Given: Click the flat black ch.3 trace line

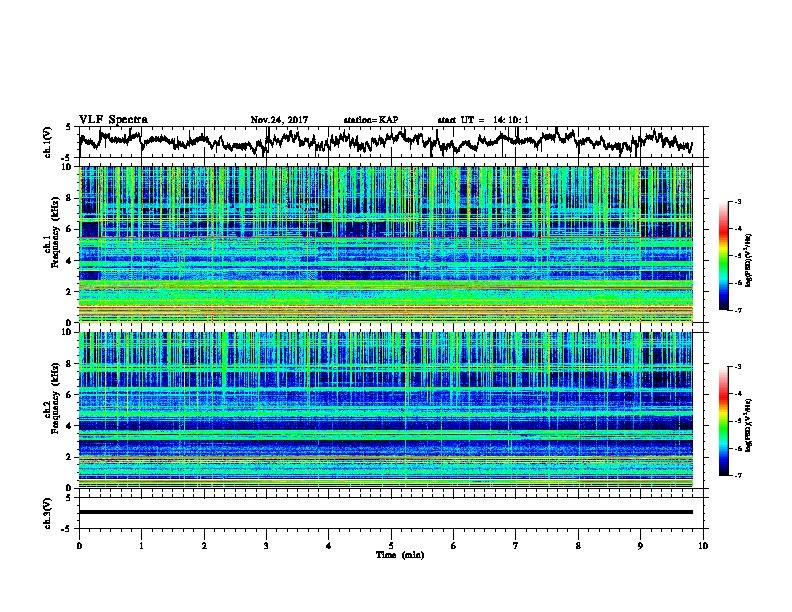Looking at the screenshot, I should tap(385, 512).
